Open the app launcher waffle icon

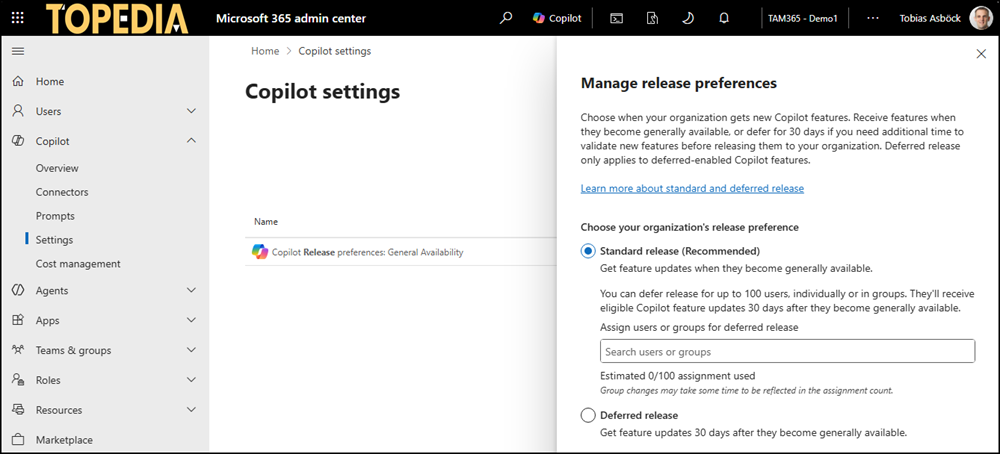click(18, 18)
